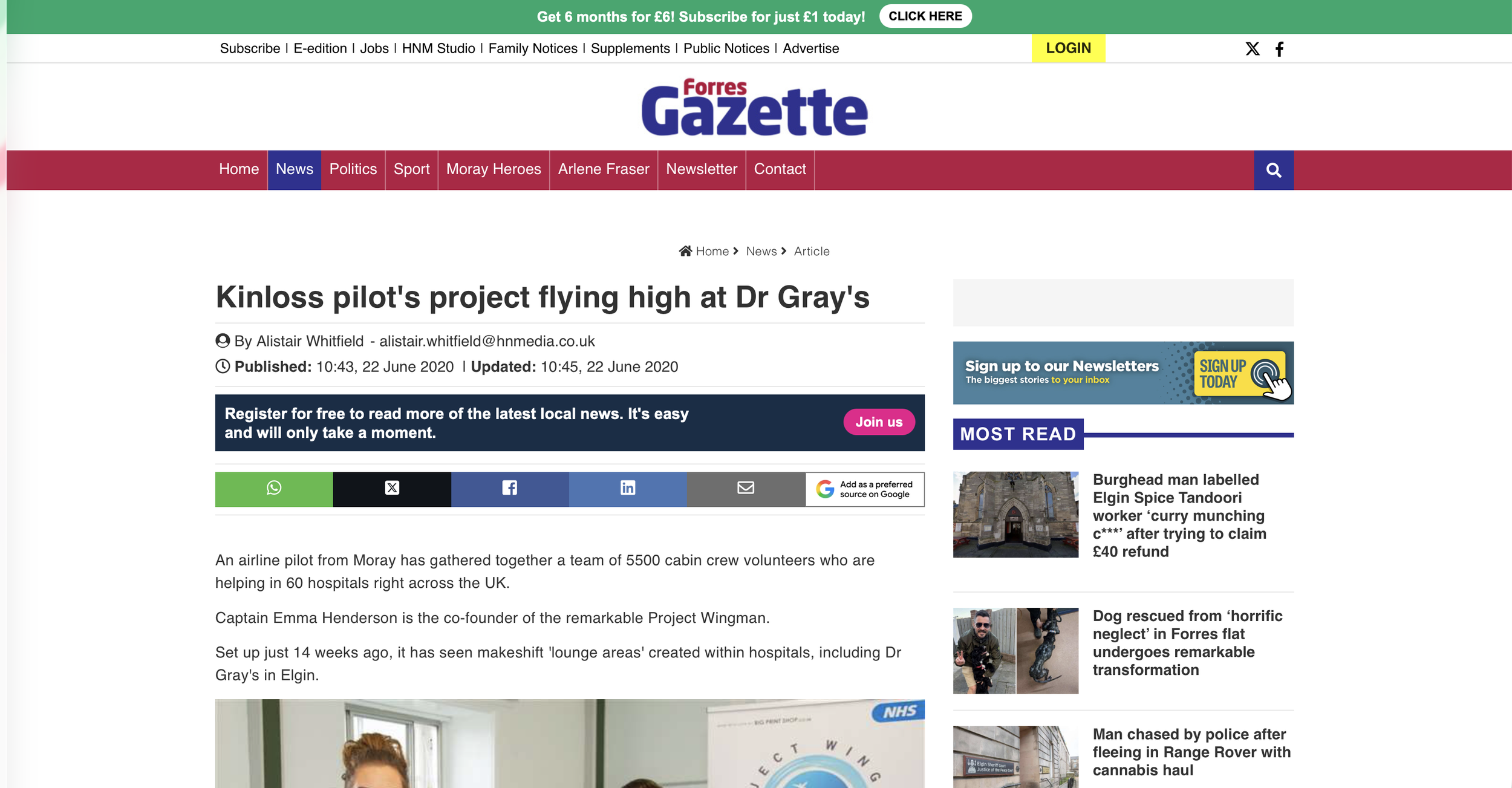
Task: Click the article photo with NHS banner
Action: pyautogui.click(x=570, y=744)
